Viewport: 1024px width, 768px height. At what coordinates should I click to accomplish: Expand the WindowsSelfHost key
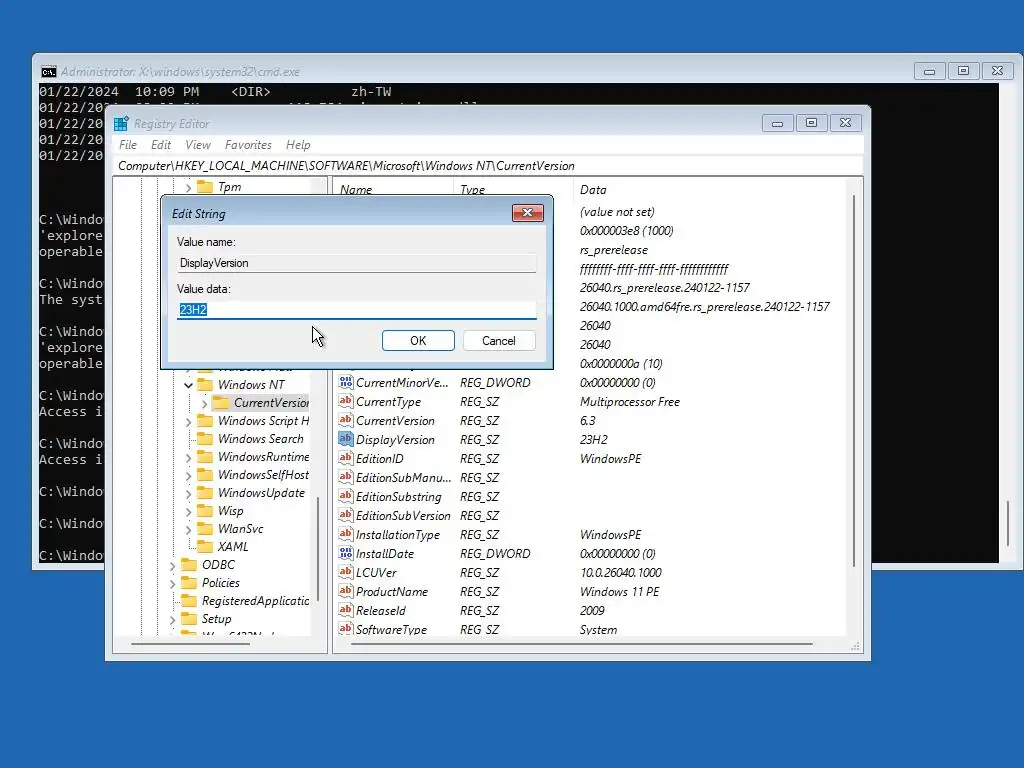click(x=188, y=475)
